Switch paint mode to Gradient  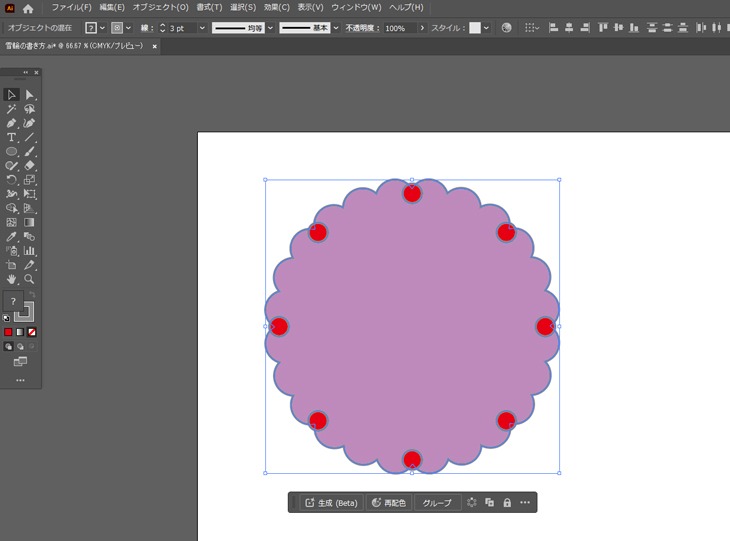(20, 332)
